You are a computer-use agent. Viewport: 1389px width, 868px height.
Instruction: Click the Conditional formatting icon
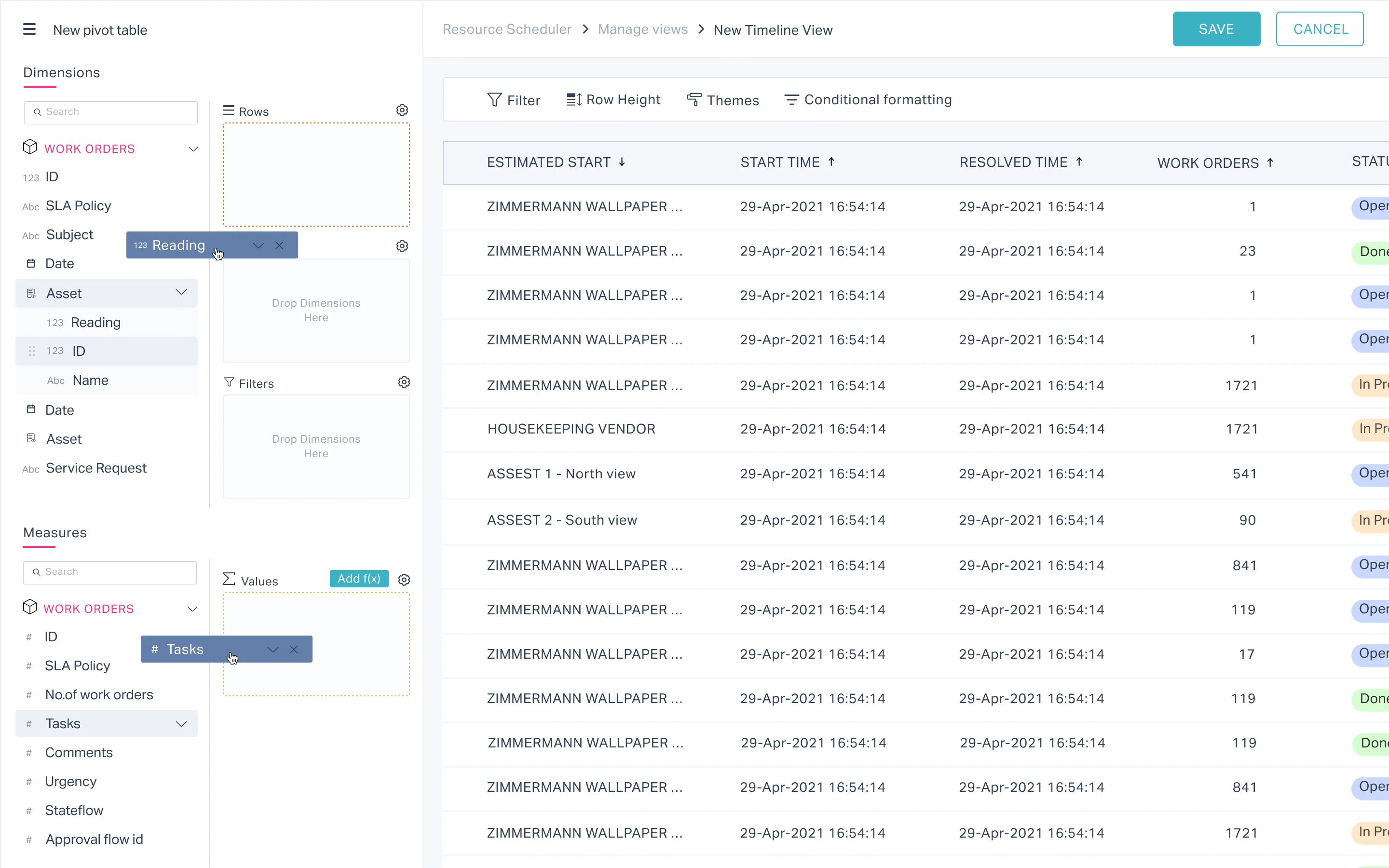coord(791,100)
